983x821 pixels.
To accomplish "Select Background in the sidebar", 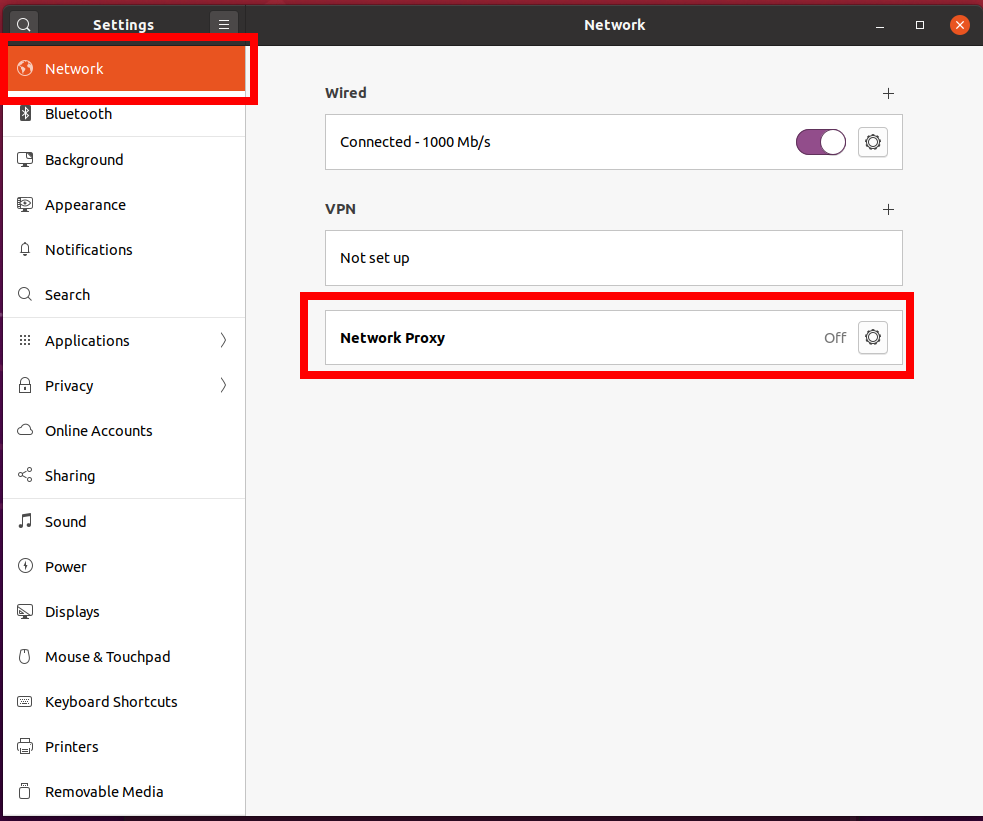I will (x=84, y=159).
